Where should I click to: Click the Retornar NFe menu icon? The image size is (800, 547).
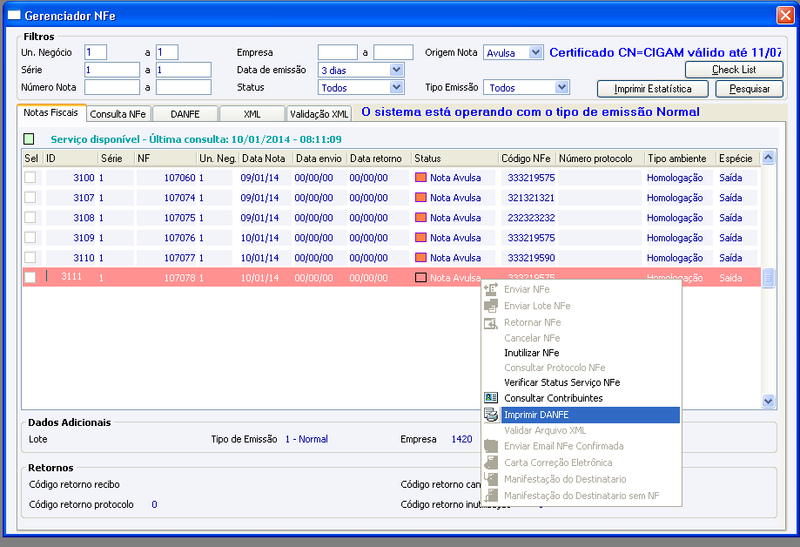point(491,323)
